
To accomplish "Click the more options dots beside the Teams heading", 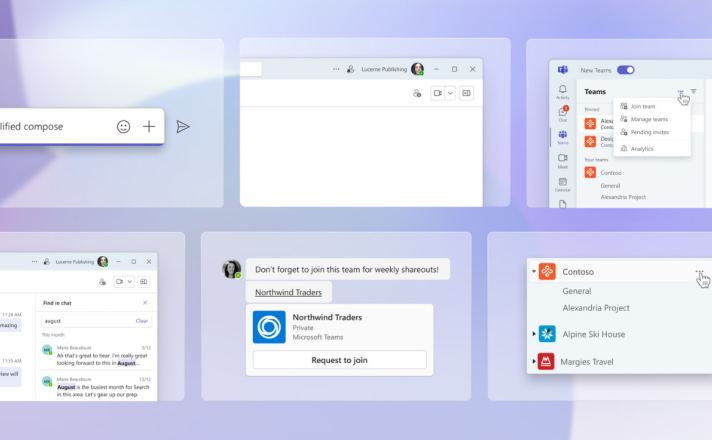I will pos(680,91).
